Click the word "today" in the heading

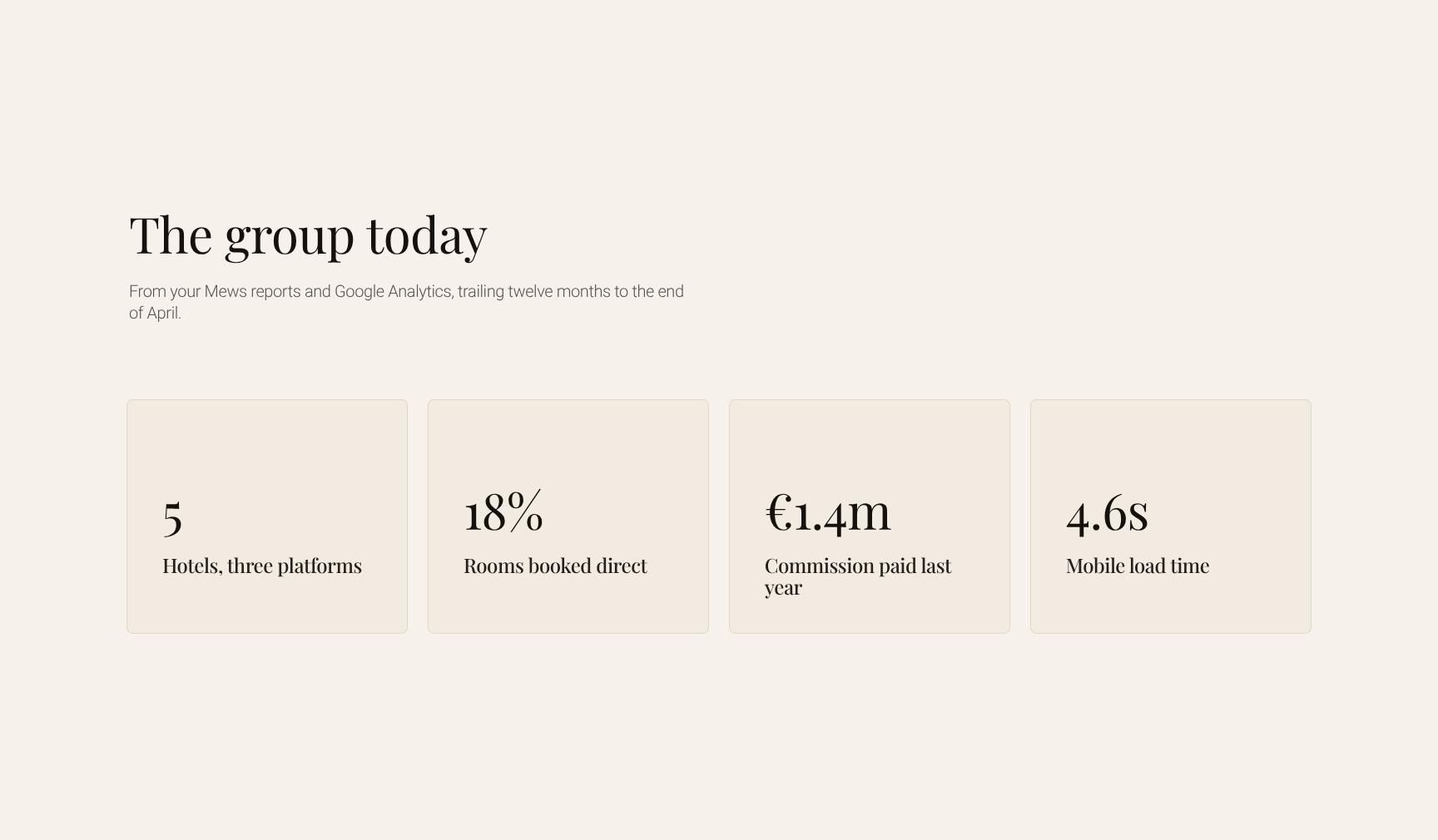pyautogui.click(x=427, y=236)
